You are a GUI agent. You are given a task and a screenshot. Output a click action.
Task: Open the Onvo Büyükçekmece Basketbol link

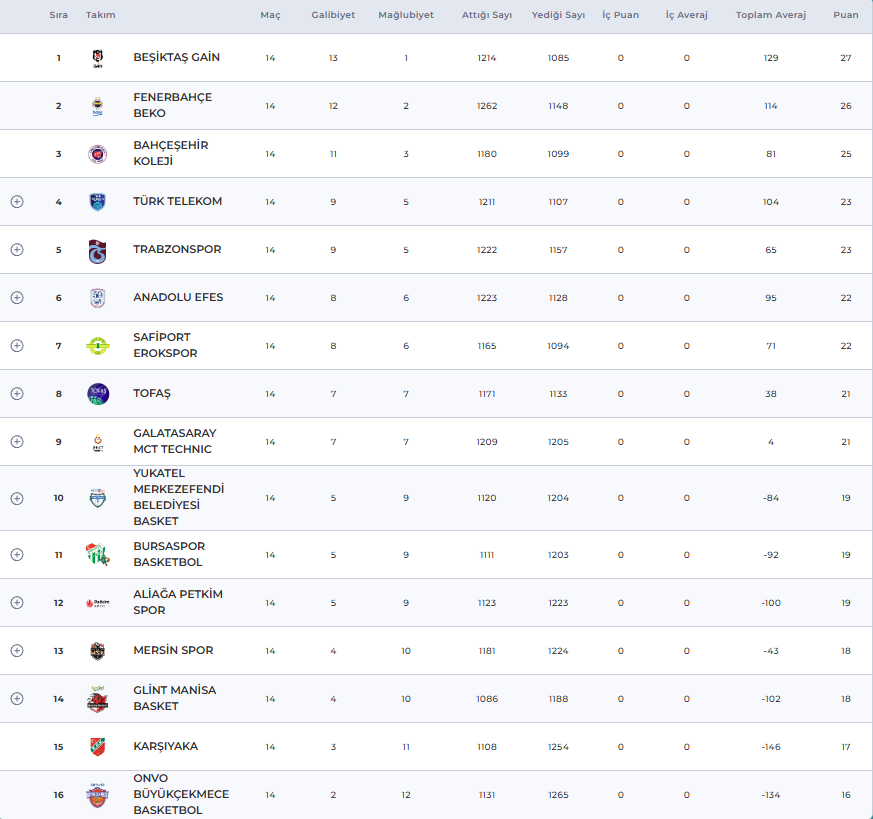coord(181,794)
